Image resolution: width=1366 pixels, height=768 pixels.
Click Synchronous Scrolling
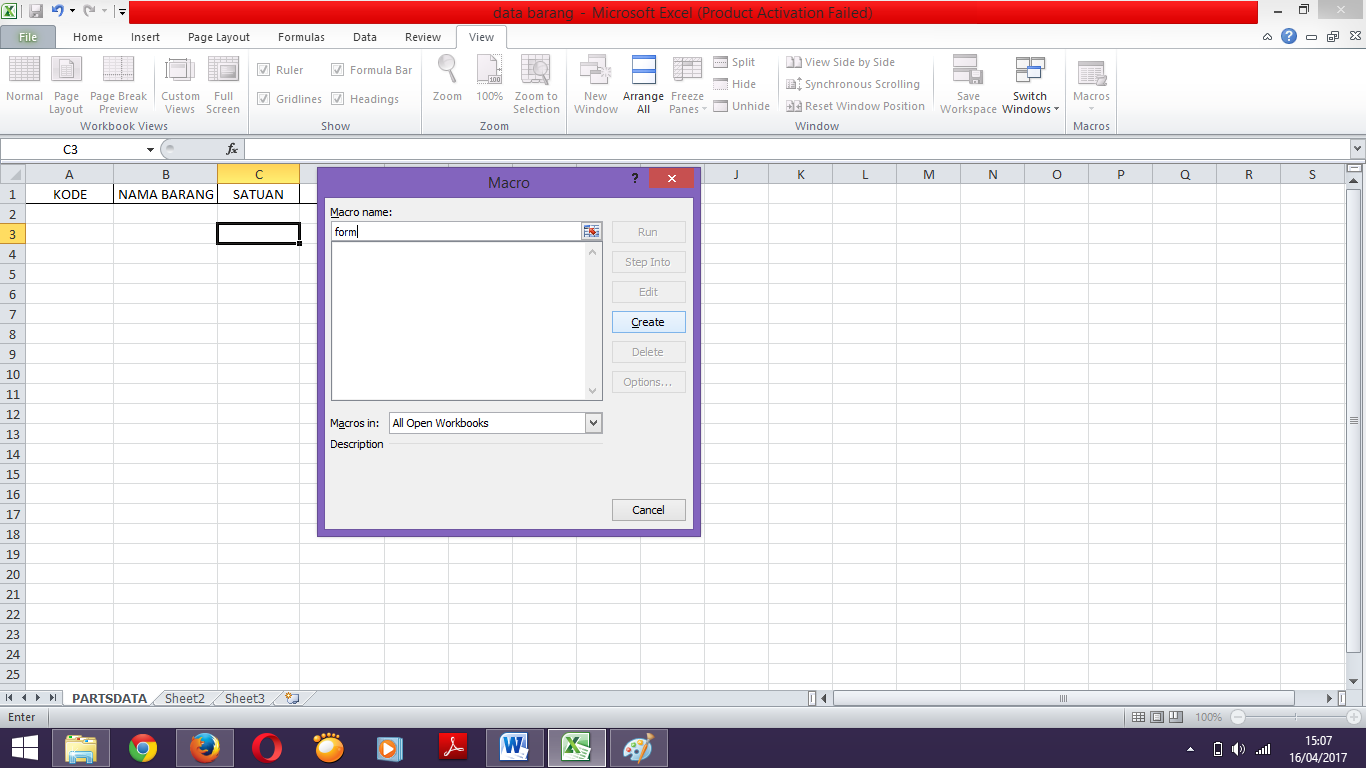[852, 84]
